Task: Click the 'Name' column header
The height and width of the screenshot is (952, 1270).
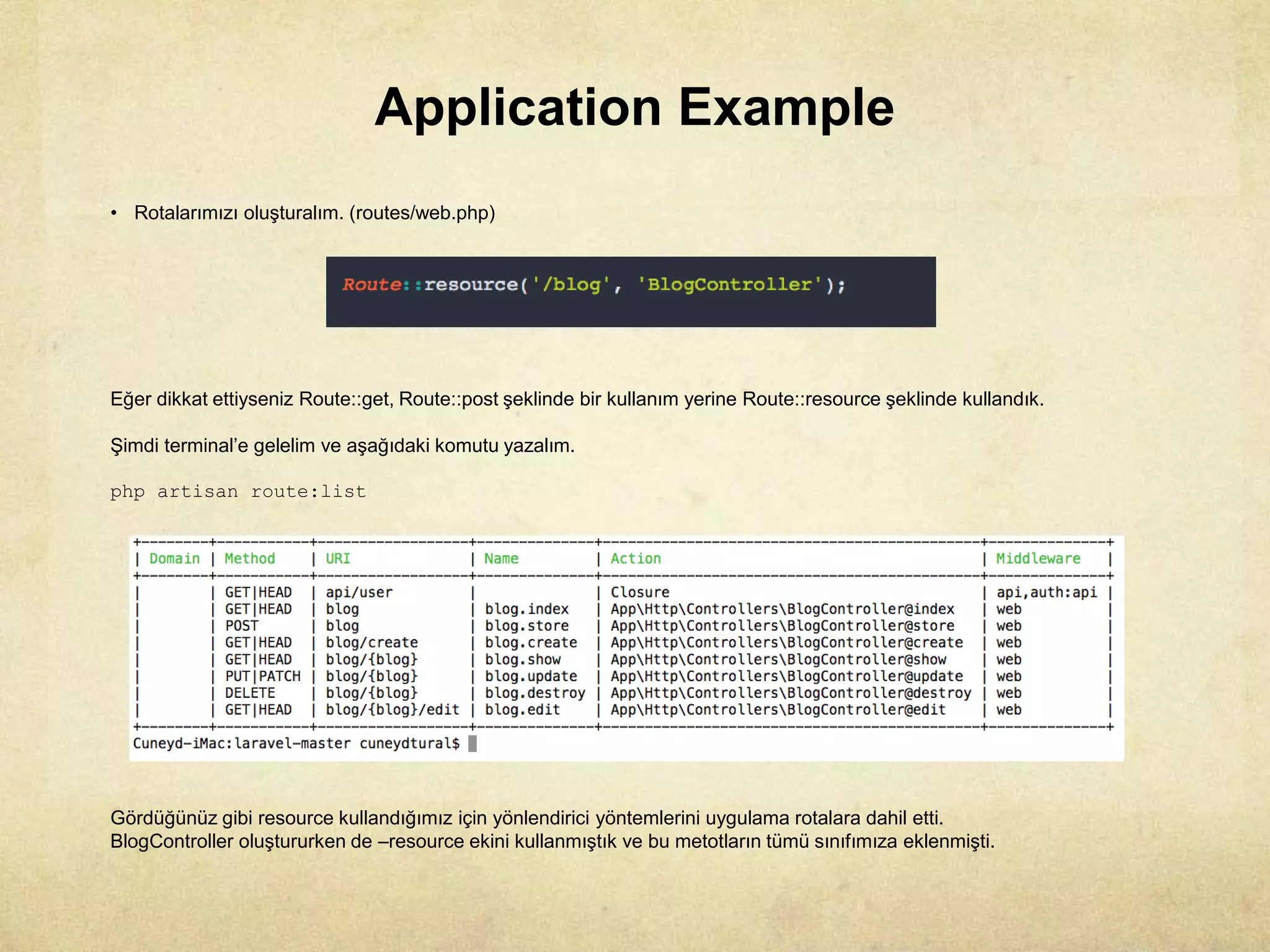Action: pos(501,558)
